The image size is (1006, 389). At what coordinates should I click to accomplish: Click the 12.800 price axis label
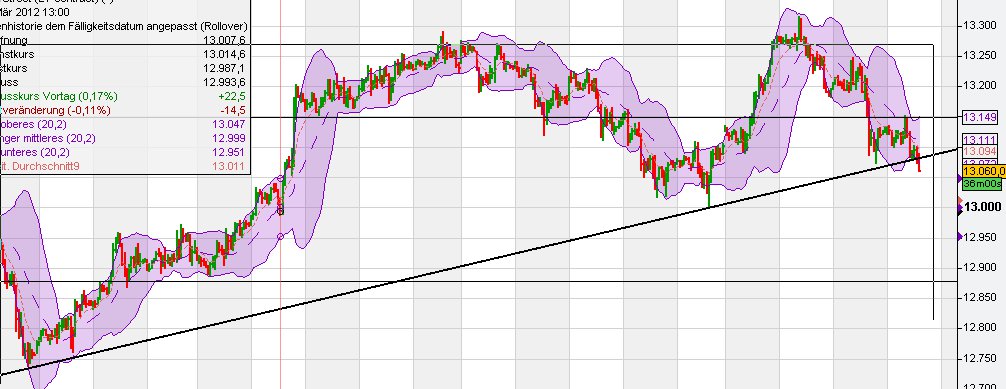[979, 327]
